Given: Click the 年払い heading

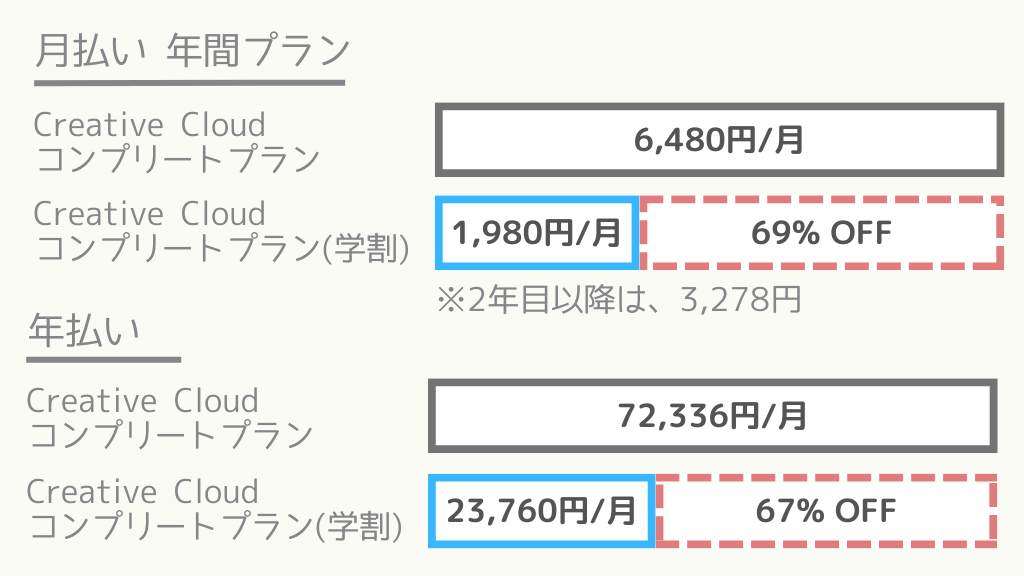Looking at the screenshot, I should 84,330.
